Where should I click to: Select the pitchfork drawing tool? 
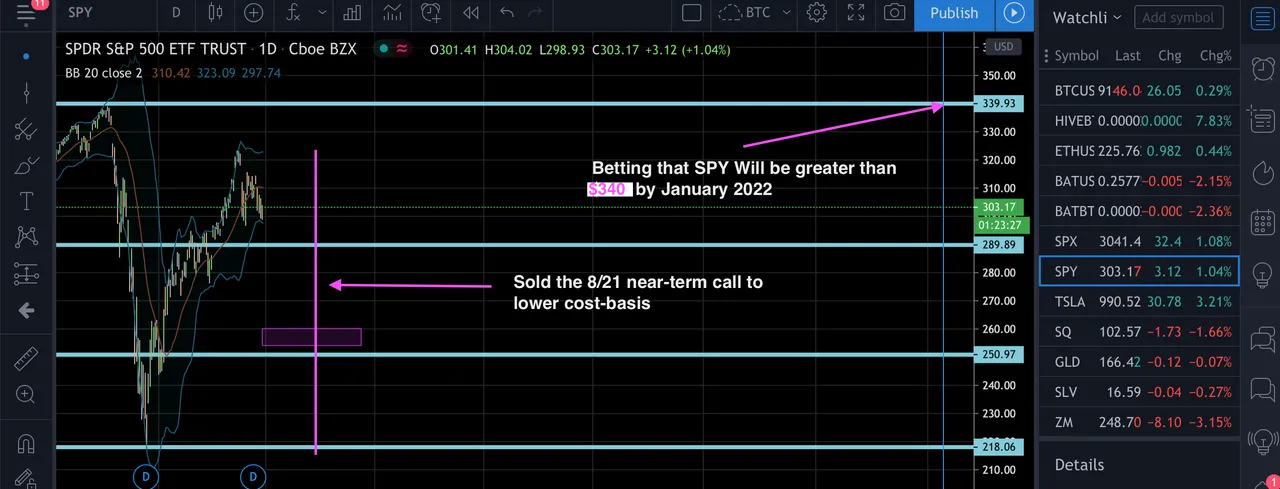[26, 130]
